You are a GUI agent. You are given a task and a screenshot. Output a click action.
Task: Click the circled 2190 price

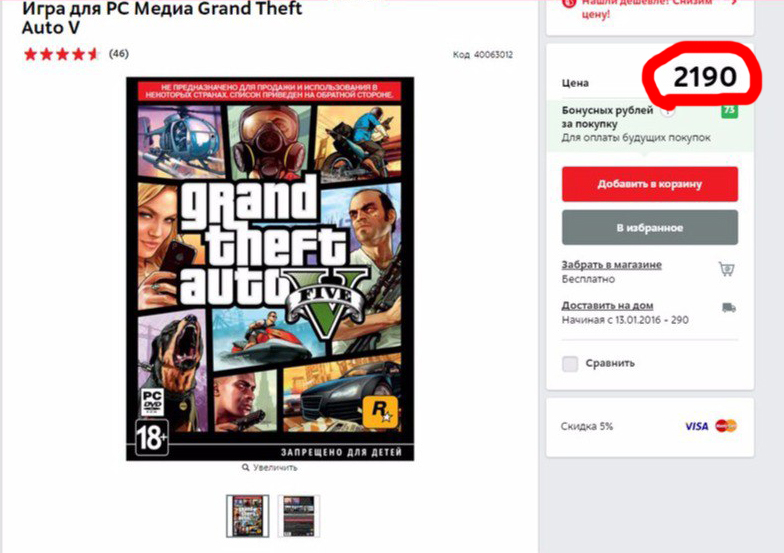704,77
